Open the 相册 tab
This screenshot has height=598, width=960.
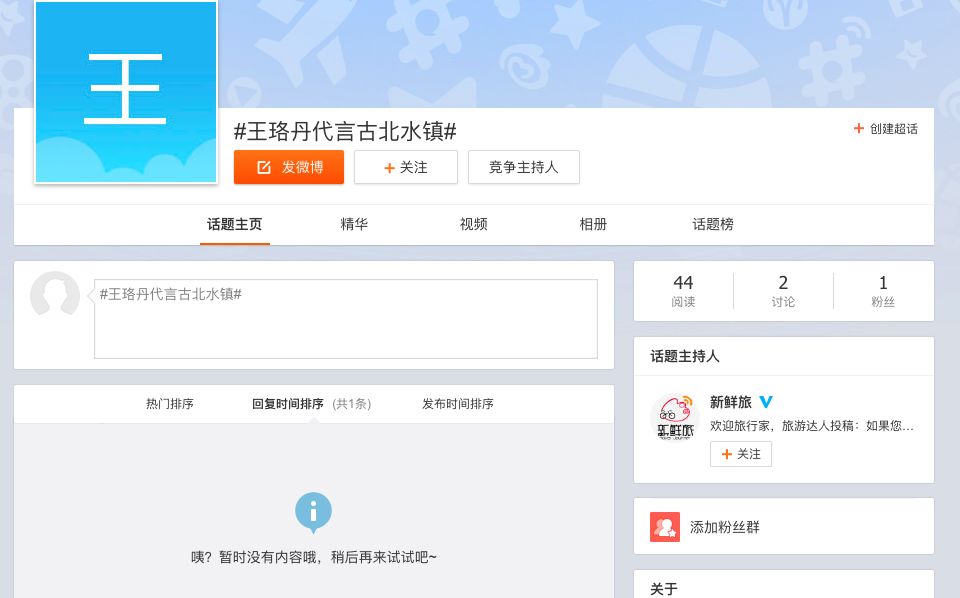pyautogui.click(x=593, y=224)
